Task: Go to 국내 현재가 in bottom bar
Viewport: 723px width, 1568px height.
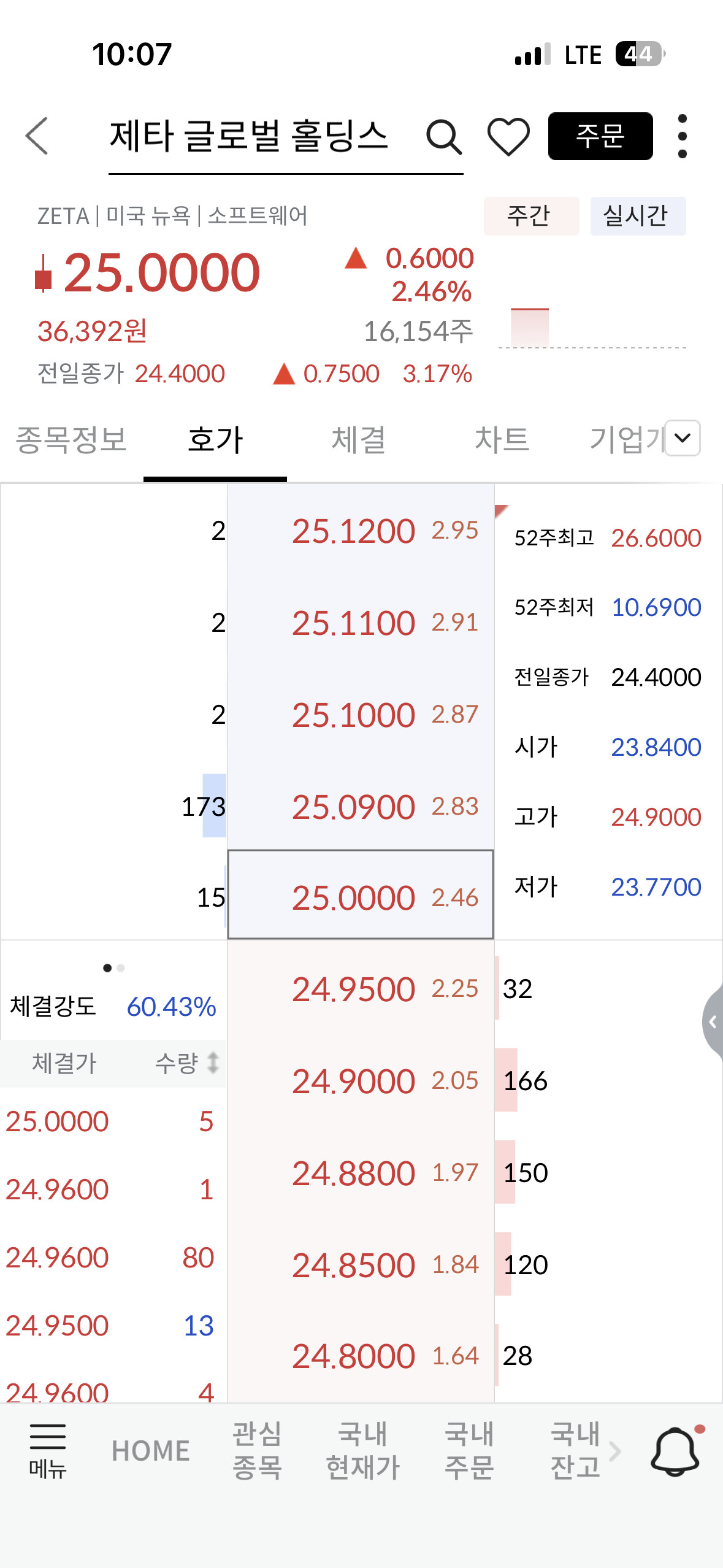Action: (362, 1451)
